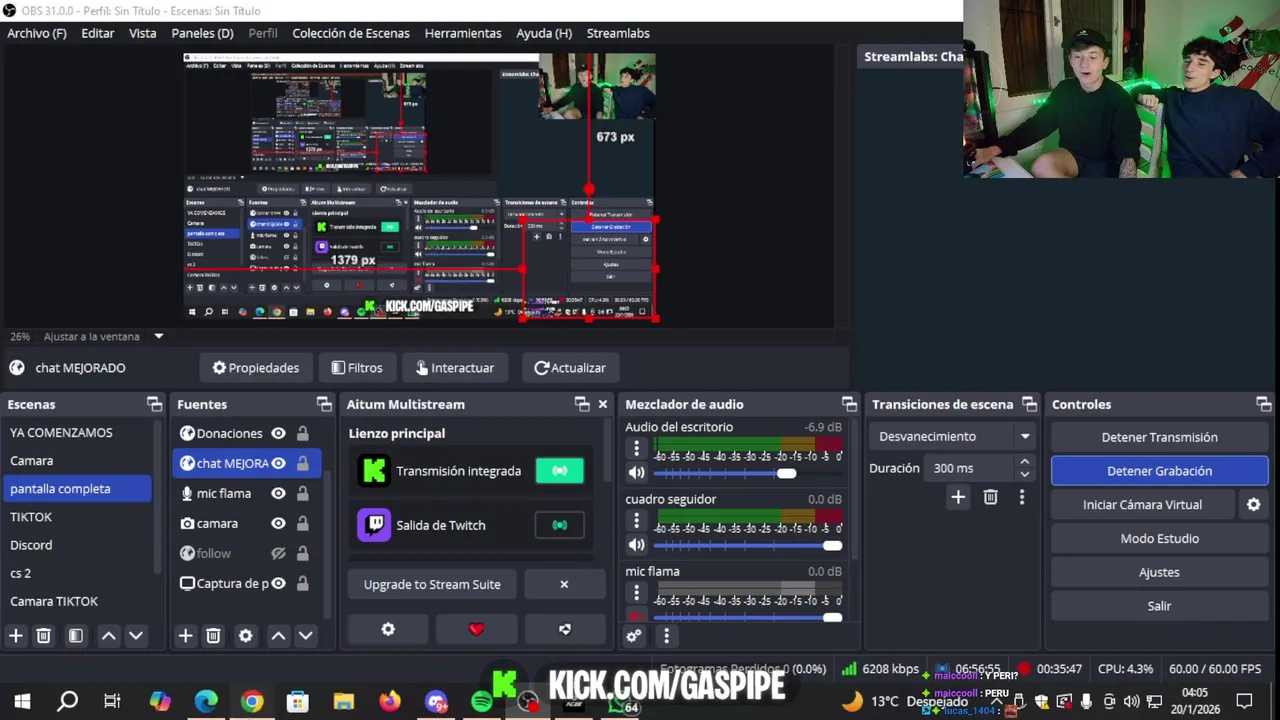Decrease transition duration stepper down
The height and width of the screenshot is (720, 1280).
pyautogui.click(x=1024, y=474)
